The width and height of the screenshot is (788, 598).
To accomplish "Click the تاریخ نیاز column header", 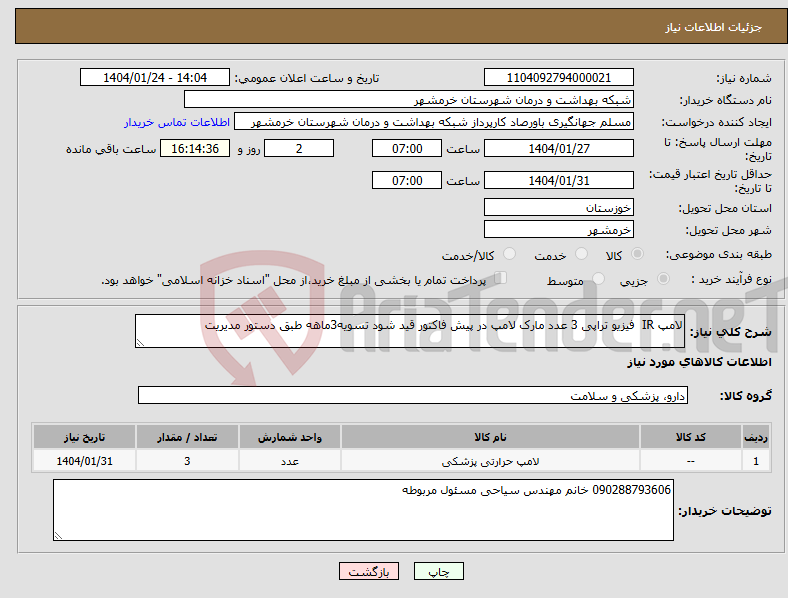I will coord(84,437).
